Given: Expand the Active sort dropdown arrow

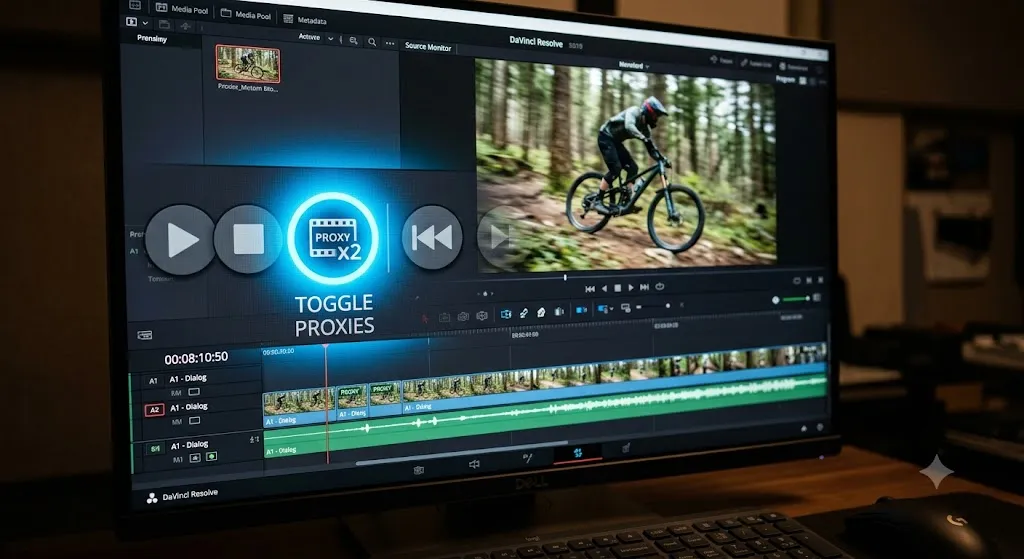Looking at the screenshot, I should point(330,39).
